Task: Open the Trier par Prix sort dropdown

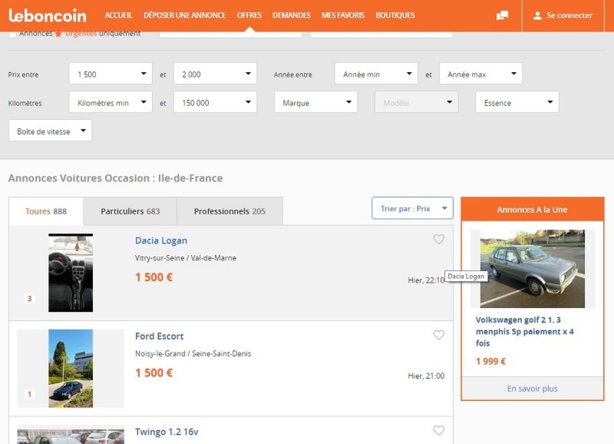Action: tap(412, 208)
